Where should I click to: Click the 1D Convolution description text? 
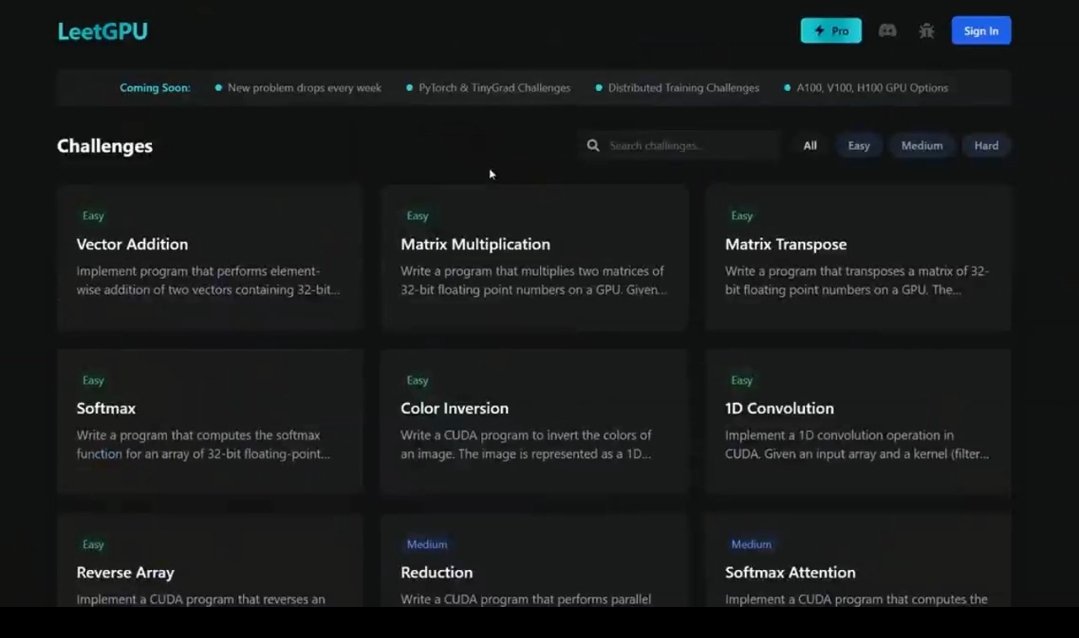[857, 445]
